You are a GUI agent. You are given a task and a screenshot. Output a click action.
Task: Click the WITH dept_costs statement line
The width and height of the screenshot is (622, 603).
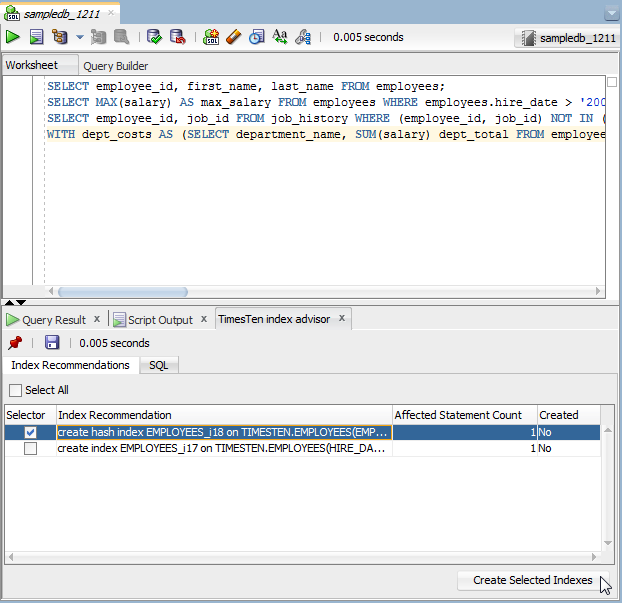(x=326, y=134)
